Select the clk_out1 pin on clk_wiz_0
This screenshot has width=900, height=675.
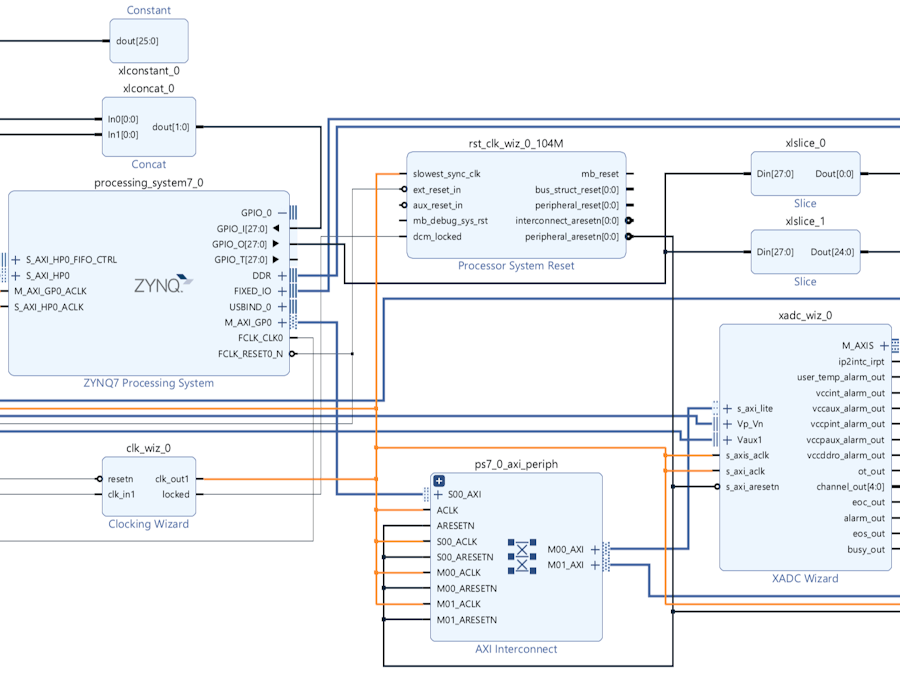point(172,479)
